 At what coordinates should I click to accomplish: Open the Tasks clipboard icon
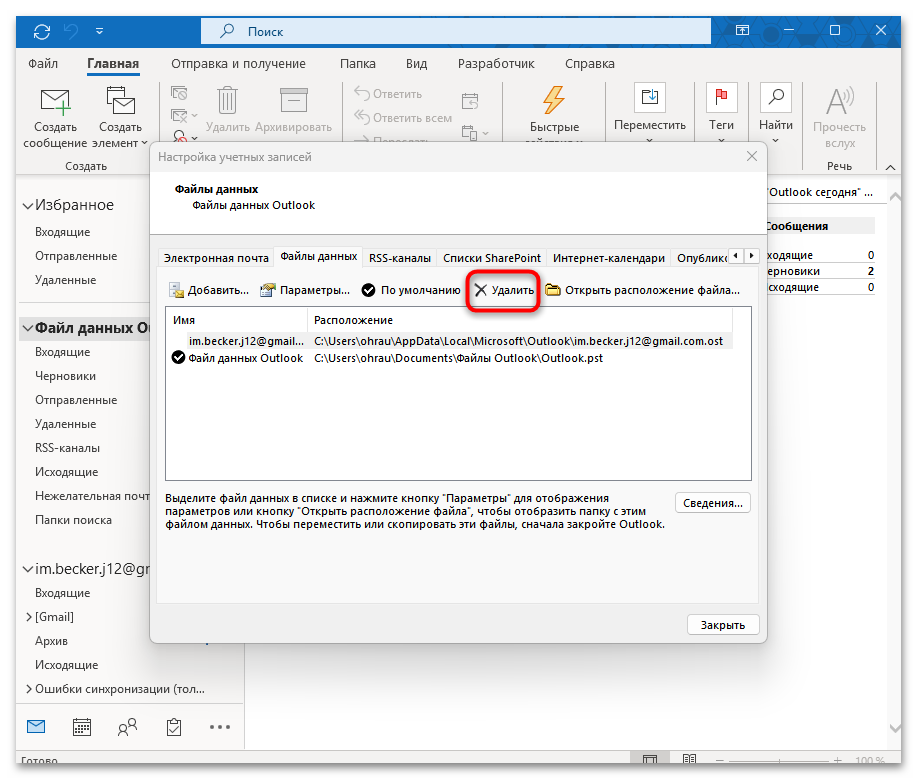(174, 727)
